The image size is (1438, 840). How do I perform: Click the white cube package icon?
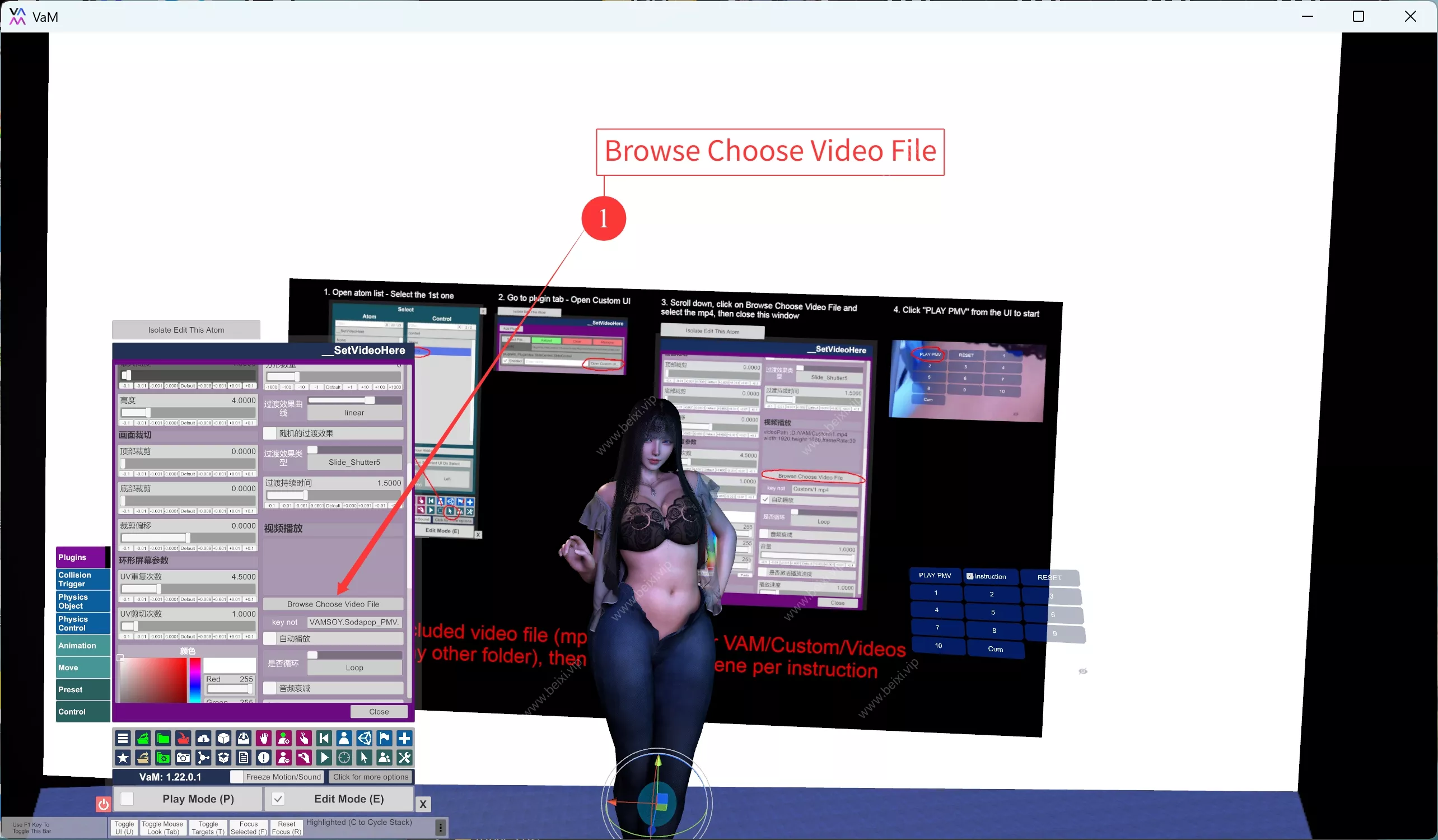point(223,739)
